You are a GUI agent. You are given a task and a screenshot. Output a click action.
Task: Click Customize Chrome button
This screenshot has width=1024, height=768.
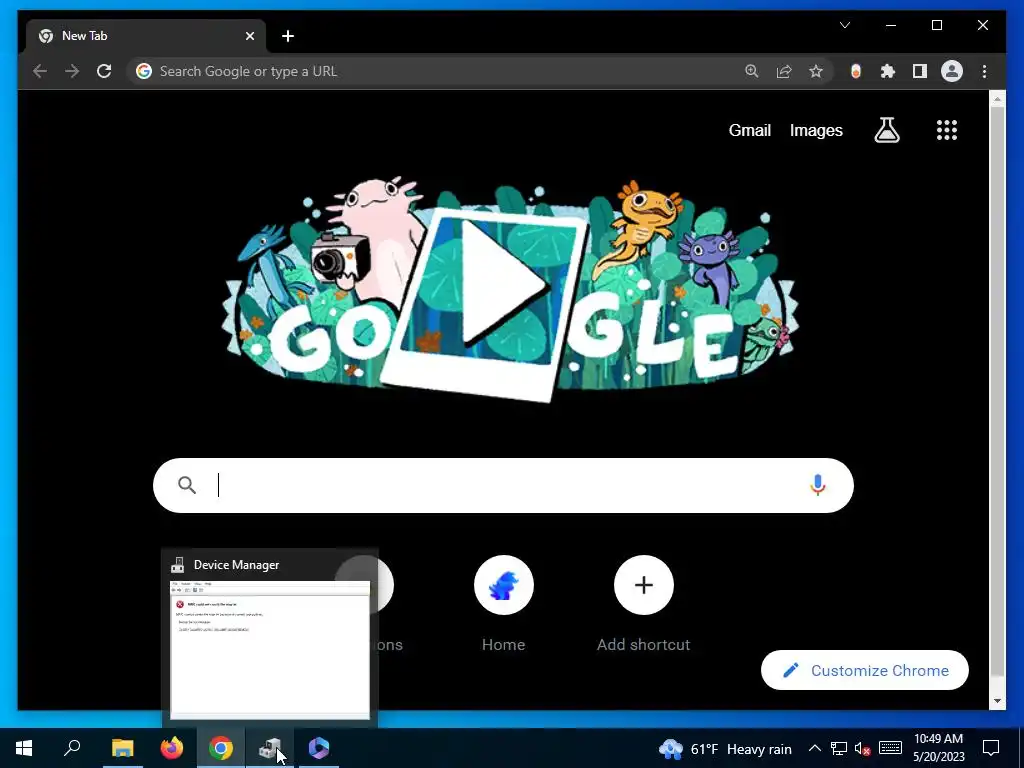(865, 670)
